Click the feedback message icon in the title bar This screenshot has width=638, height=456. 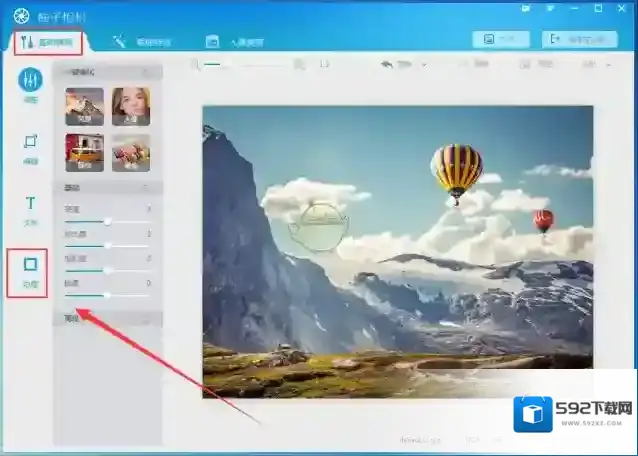coord(525,8)
